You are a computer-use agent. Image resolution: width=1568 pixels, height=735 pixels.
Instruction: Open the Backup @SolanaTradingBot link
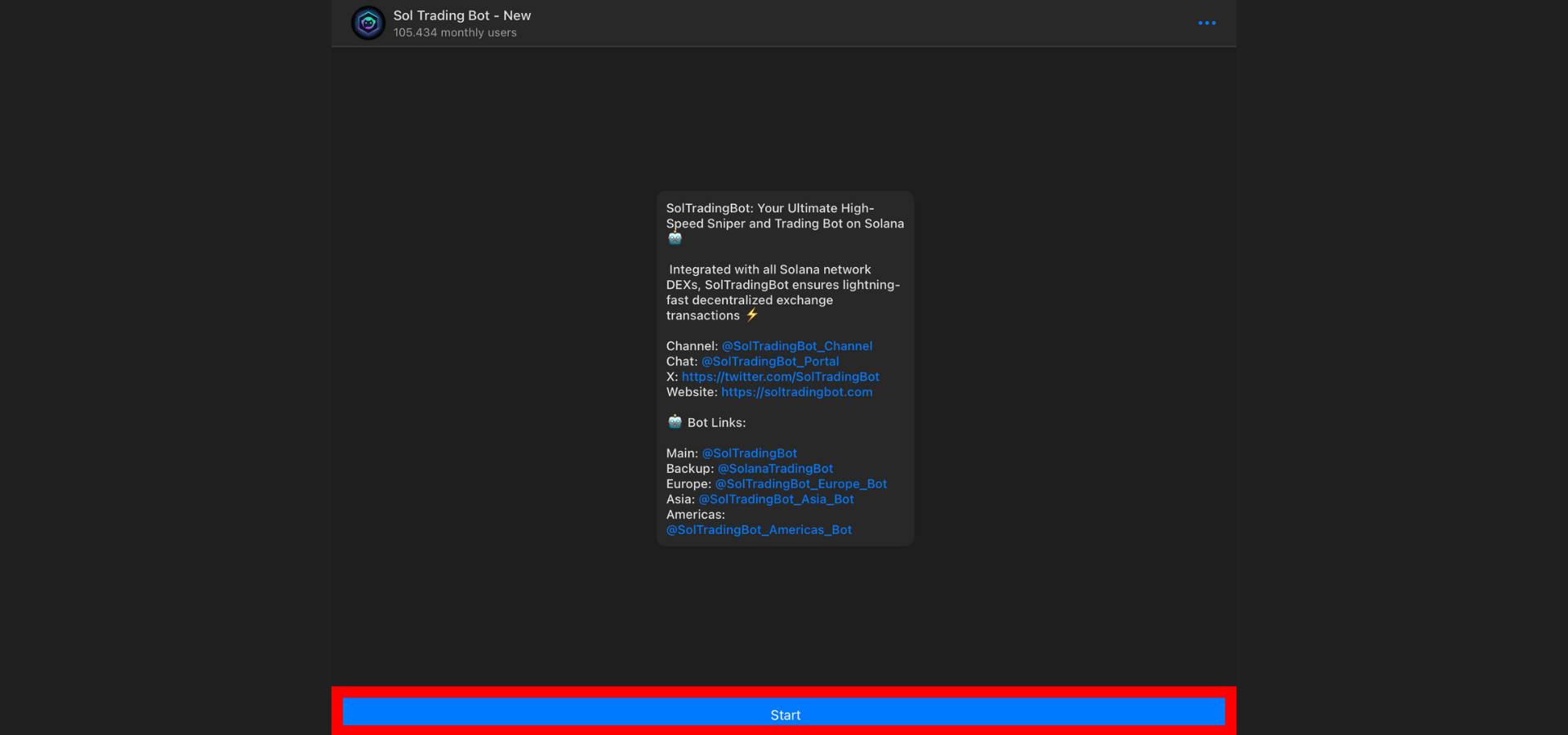click(775, 469)
